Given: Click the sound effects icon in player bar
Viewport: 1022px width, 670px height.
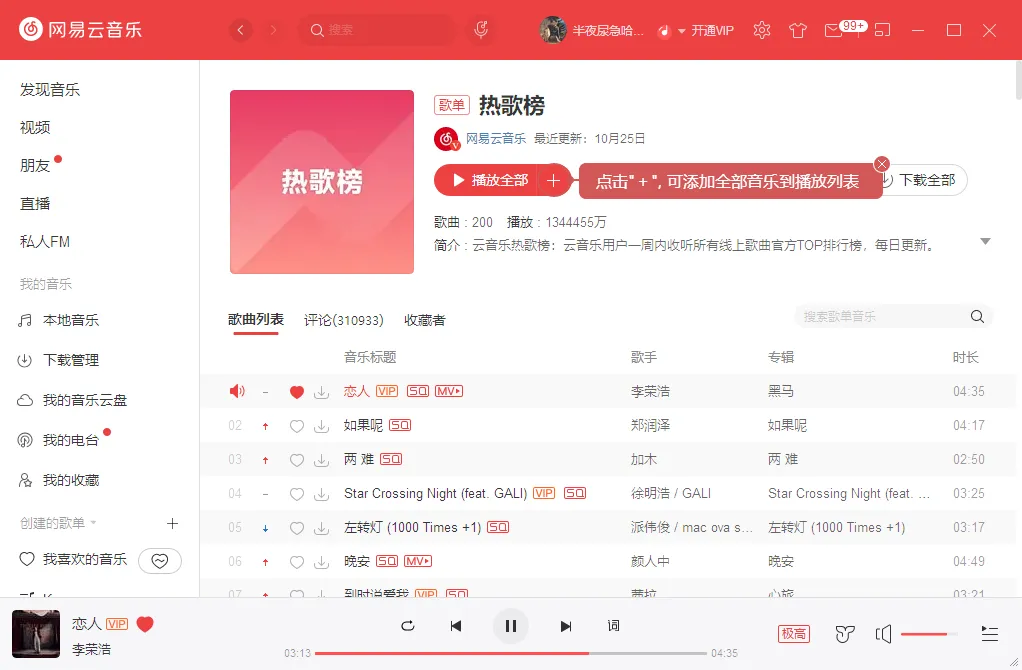Looking at the screenshot, I should point(845,634).
